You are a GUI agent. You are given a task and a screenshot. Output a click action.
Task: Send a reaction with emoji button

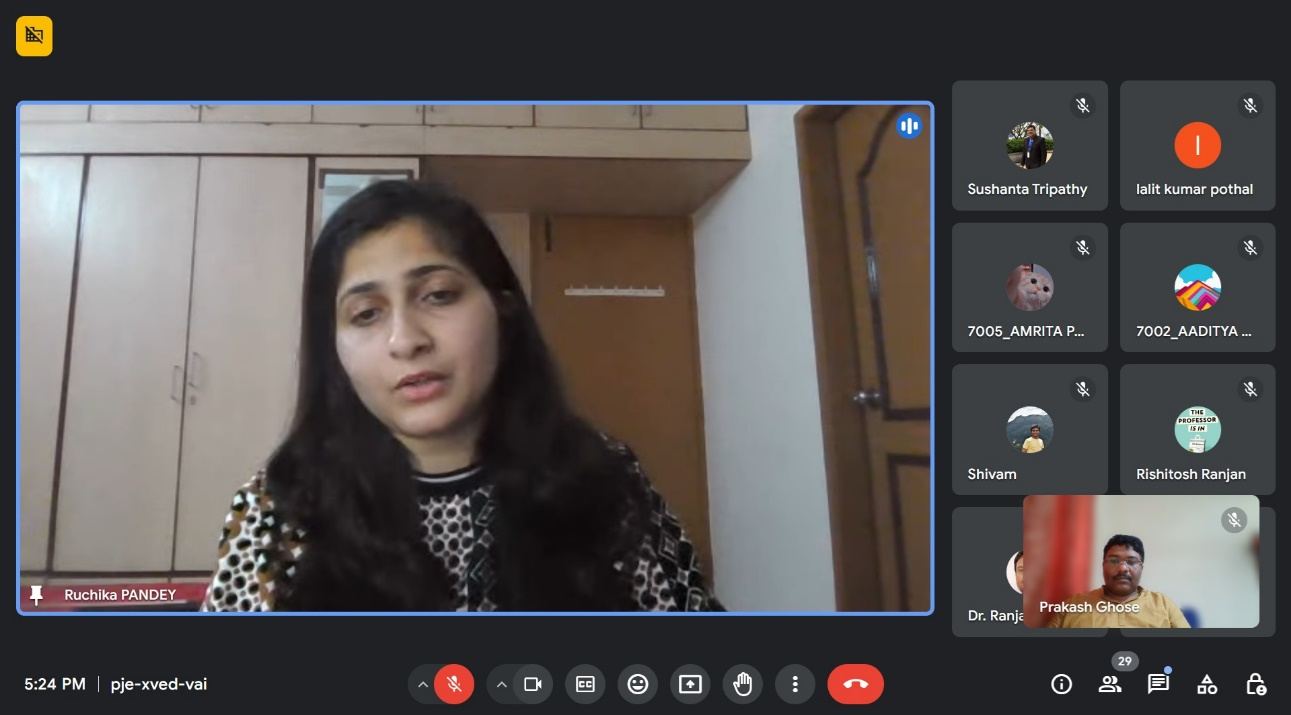(x=637, y=684)
